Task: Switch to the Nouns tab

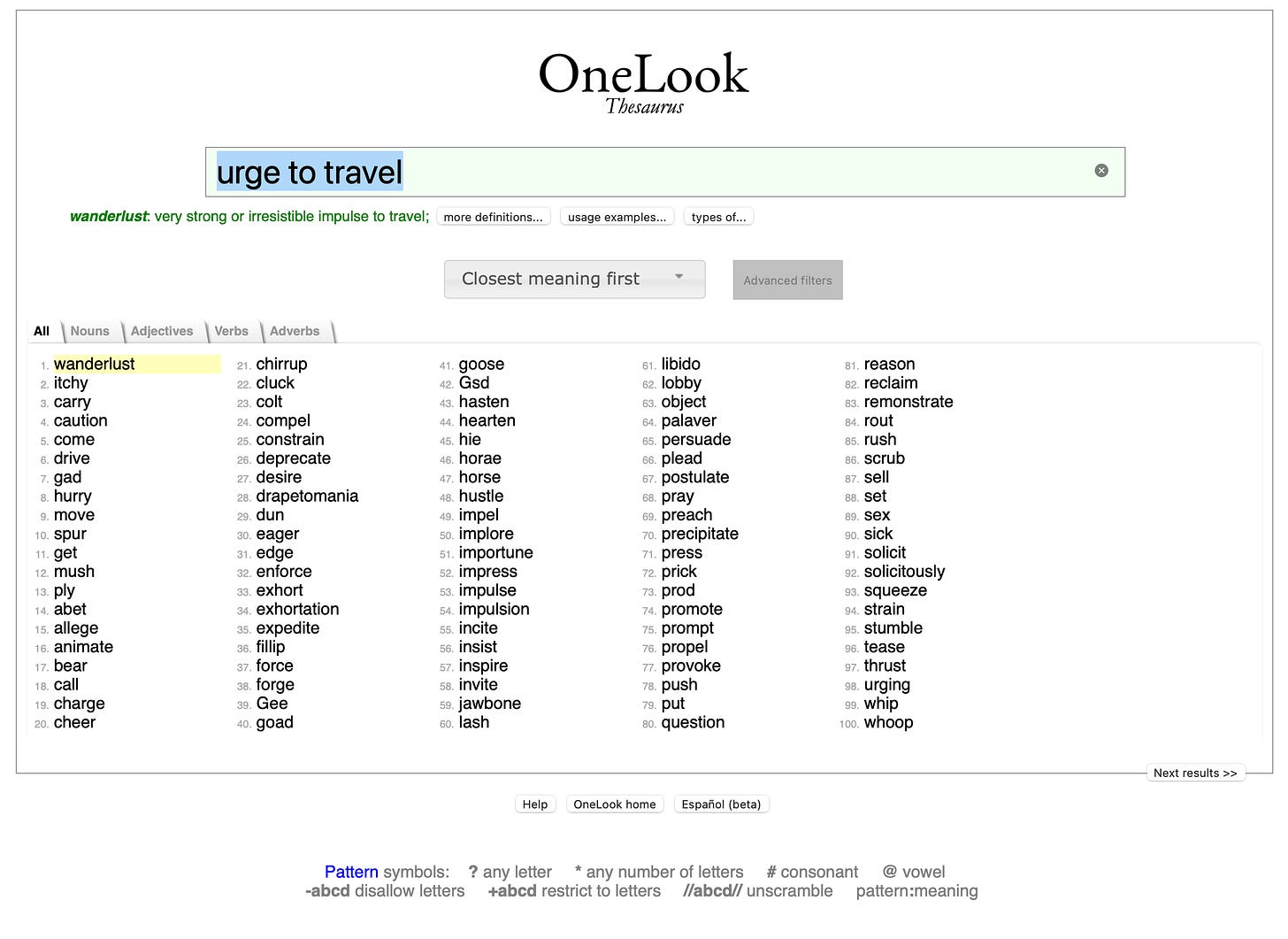Action: pos(90,331)
